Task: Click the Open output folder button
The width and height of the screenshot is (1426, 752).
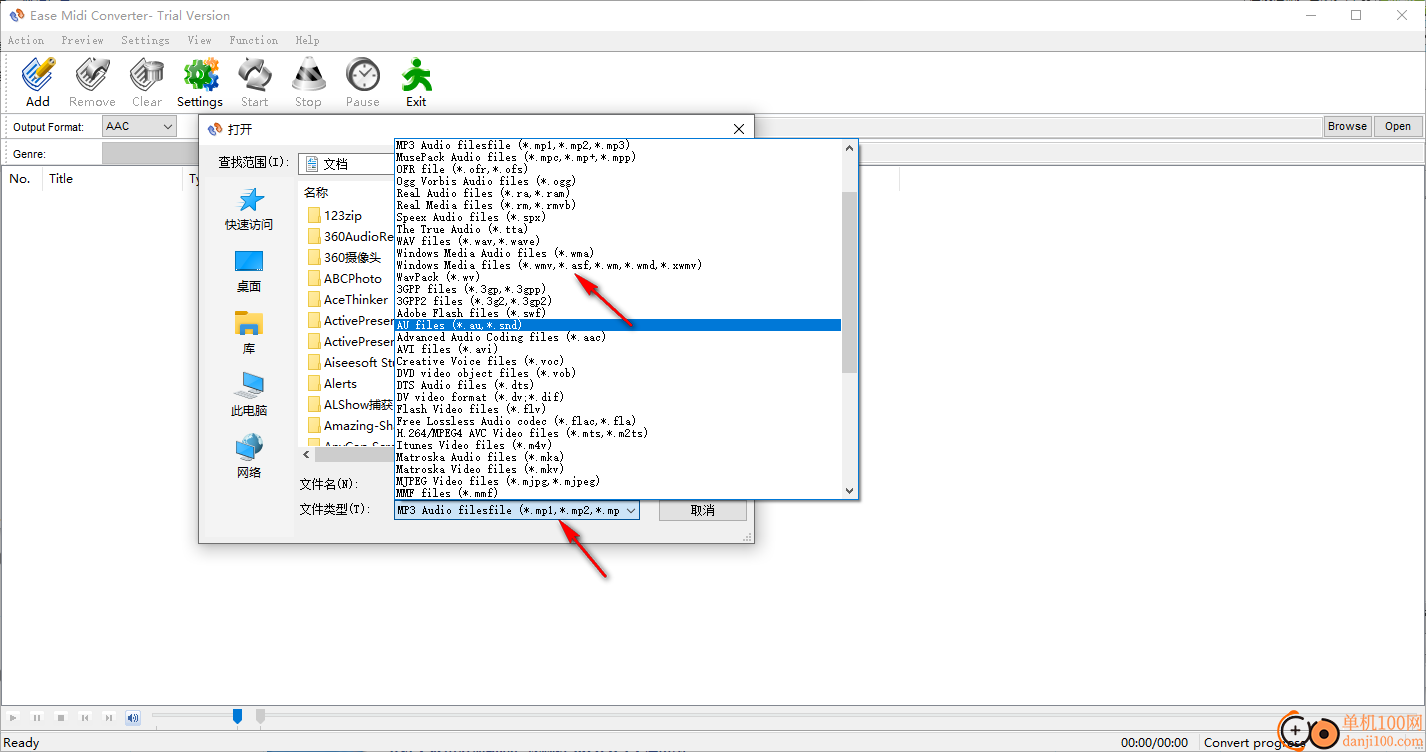Action: point(1398,126)
